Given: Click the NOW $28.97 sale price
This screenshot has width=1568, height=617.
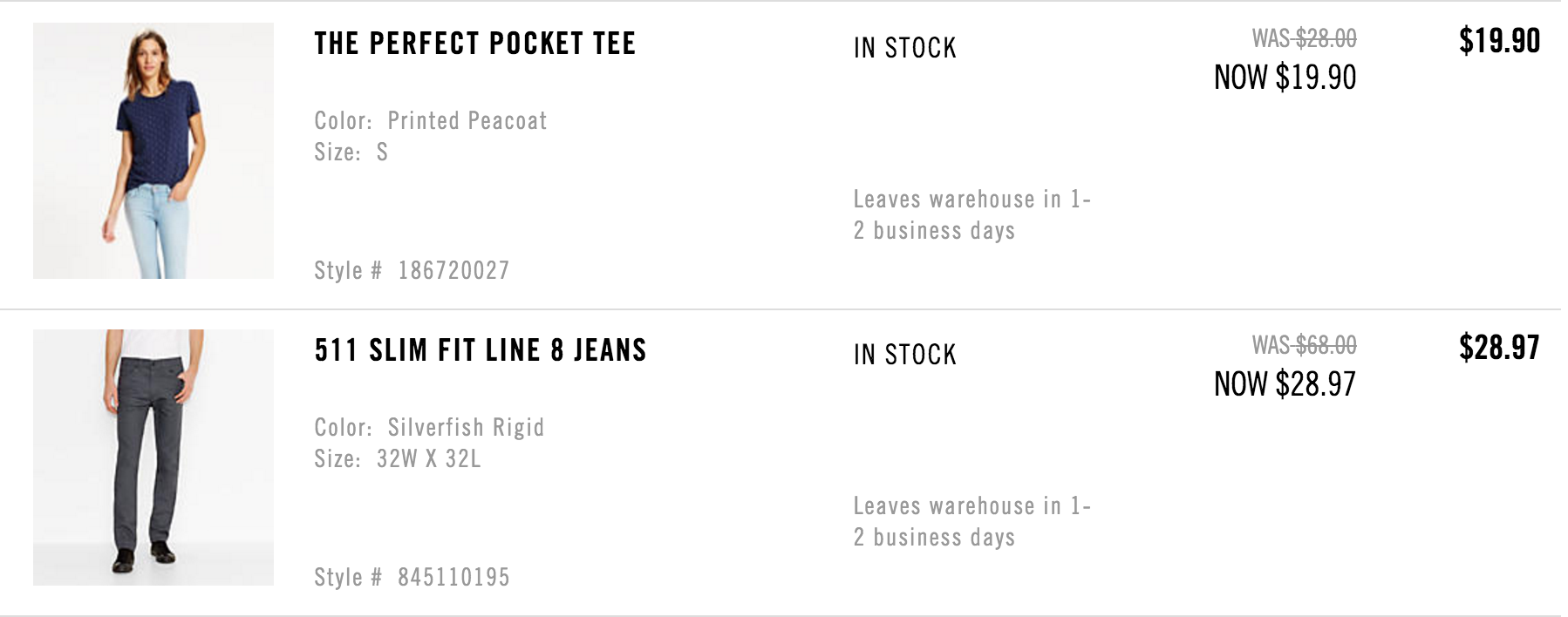Looking at the screenshot, I should [1285, 384].
